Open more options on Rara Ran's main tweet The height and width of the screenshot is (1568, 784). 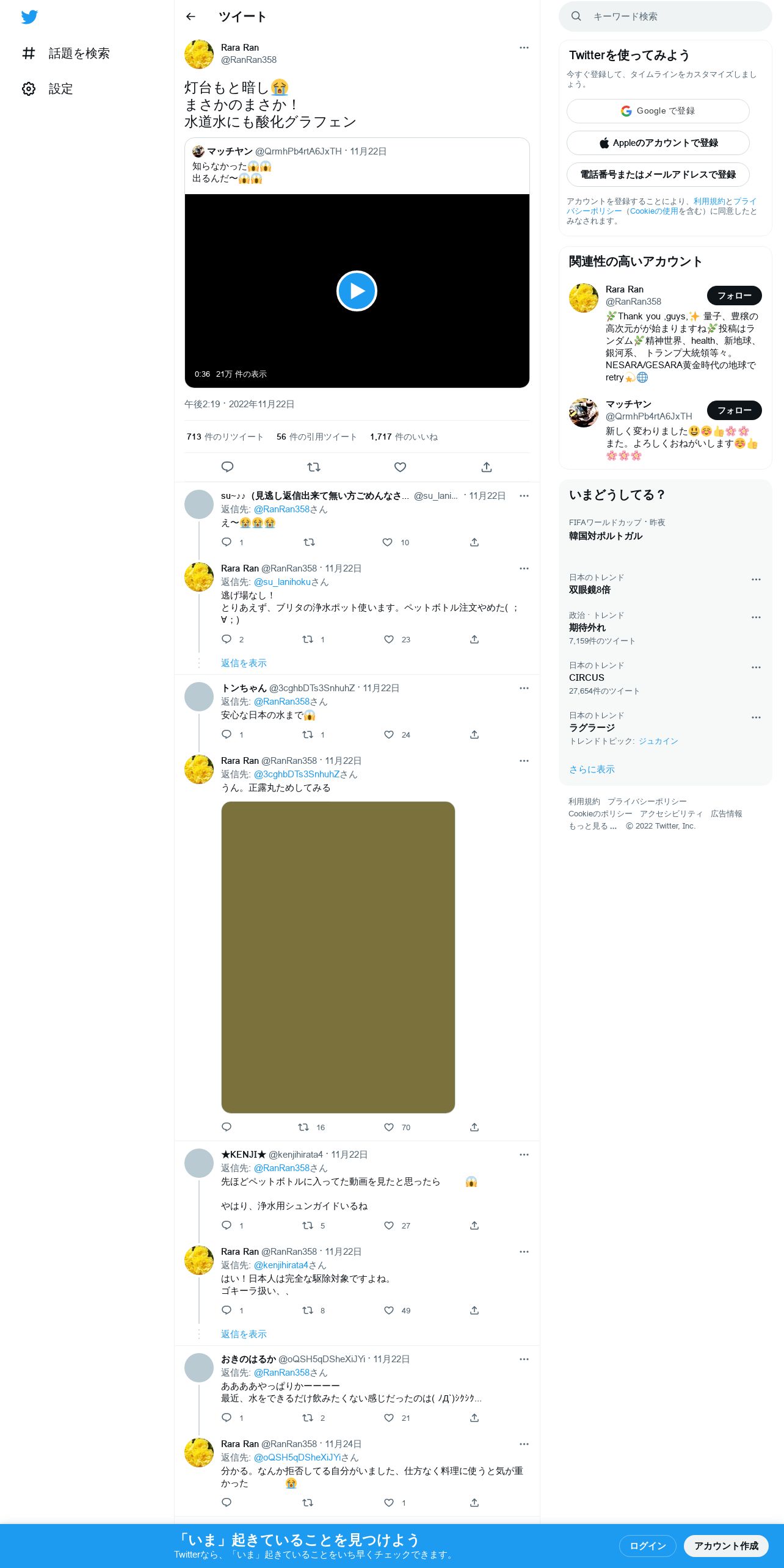pyautogui.click(x=524, y=48)
